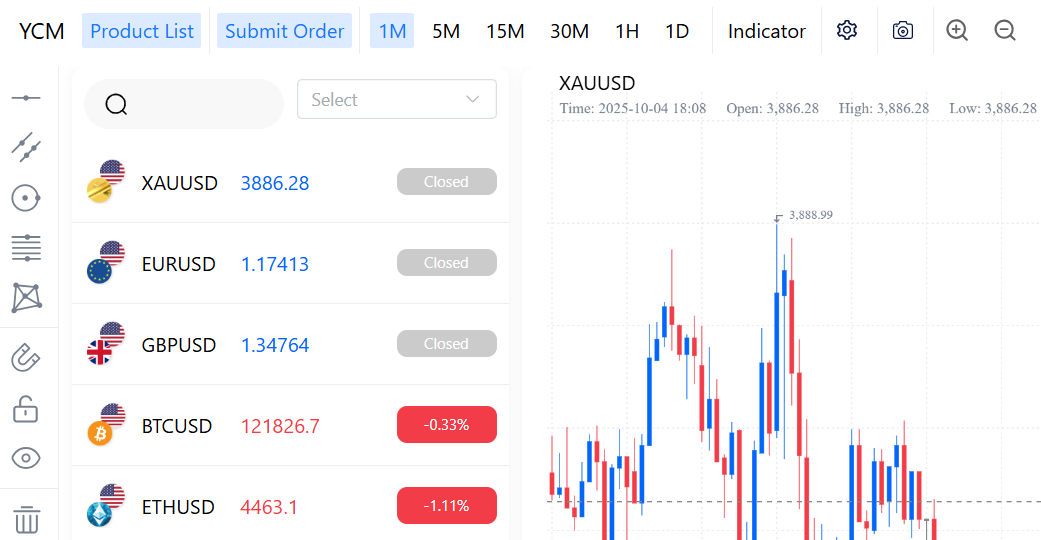Screen dimensions: 1041x540
Task: Delete all drawings with trash icon
Action: pos(26,519)
